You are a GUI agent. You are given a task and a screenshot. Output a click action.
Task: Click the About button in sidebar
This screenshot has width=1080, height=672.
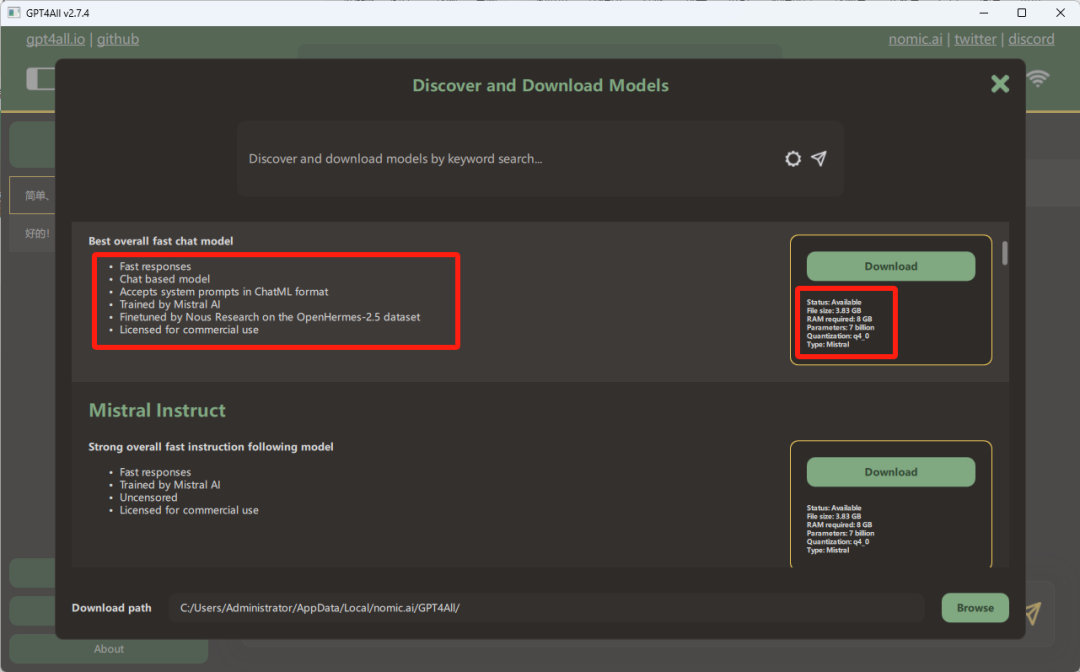pyautogui.click(x=109, y=649)
